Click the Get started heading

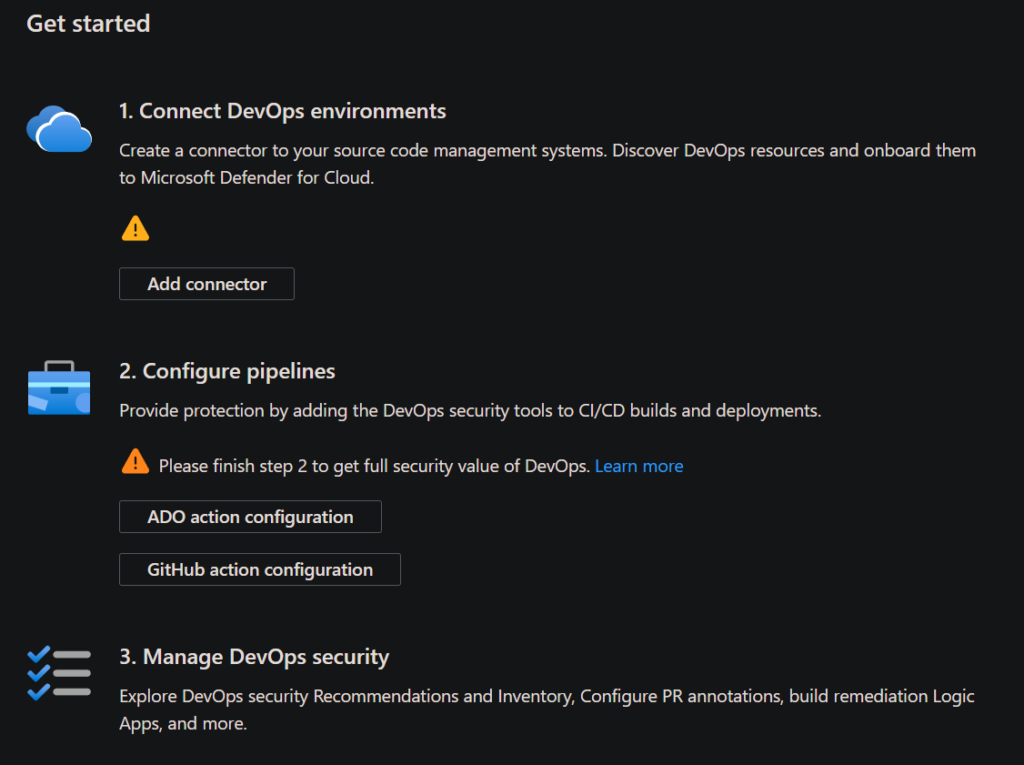click(88, 24)
